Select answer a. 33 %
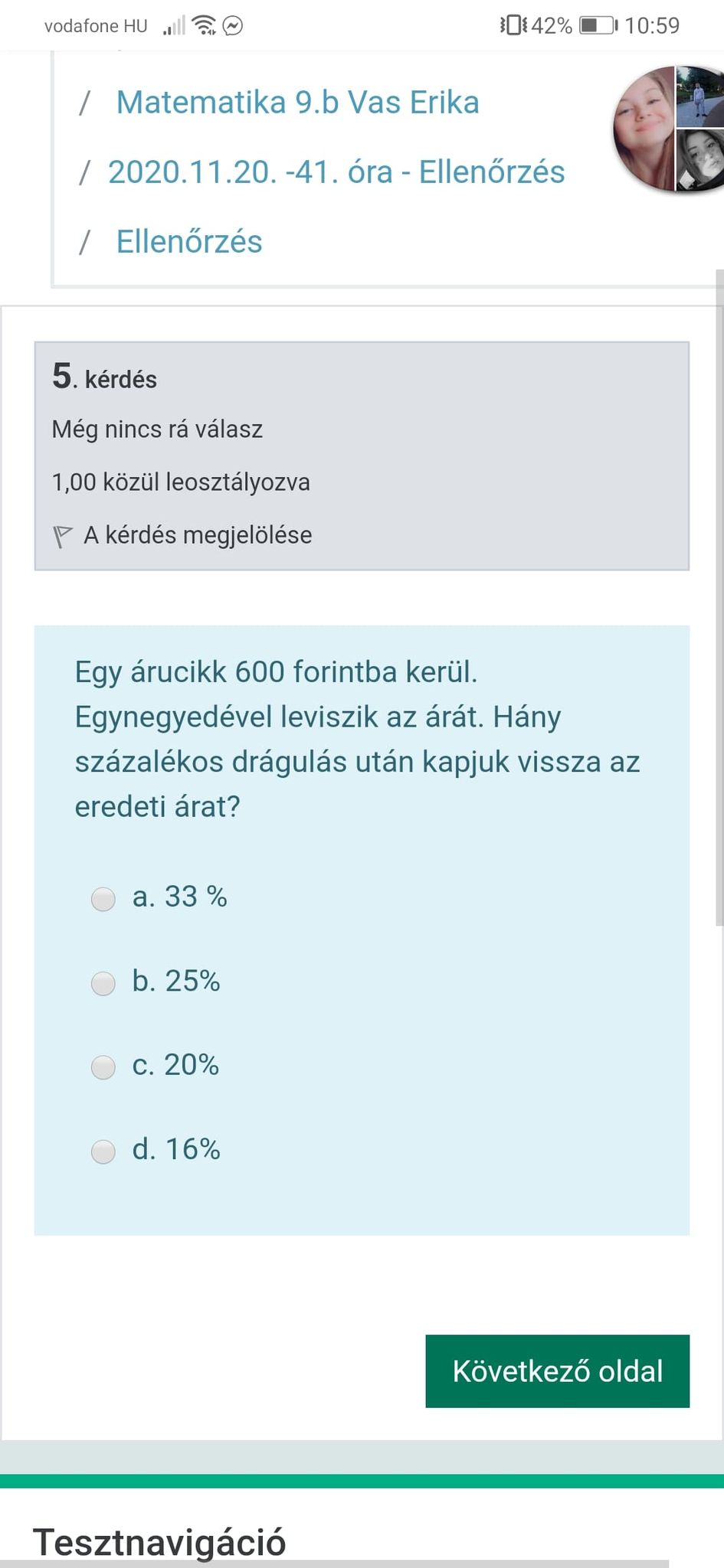 (103, 898)
